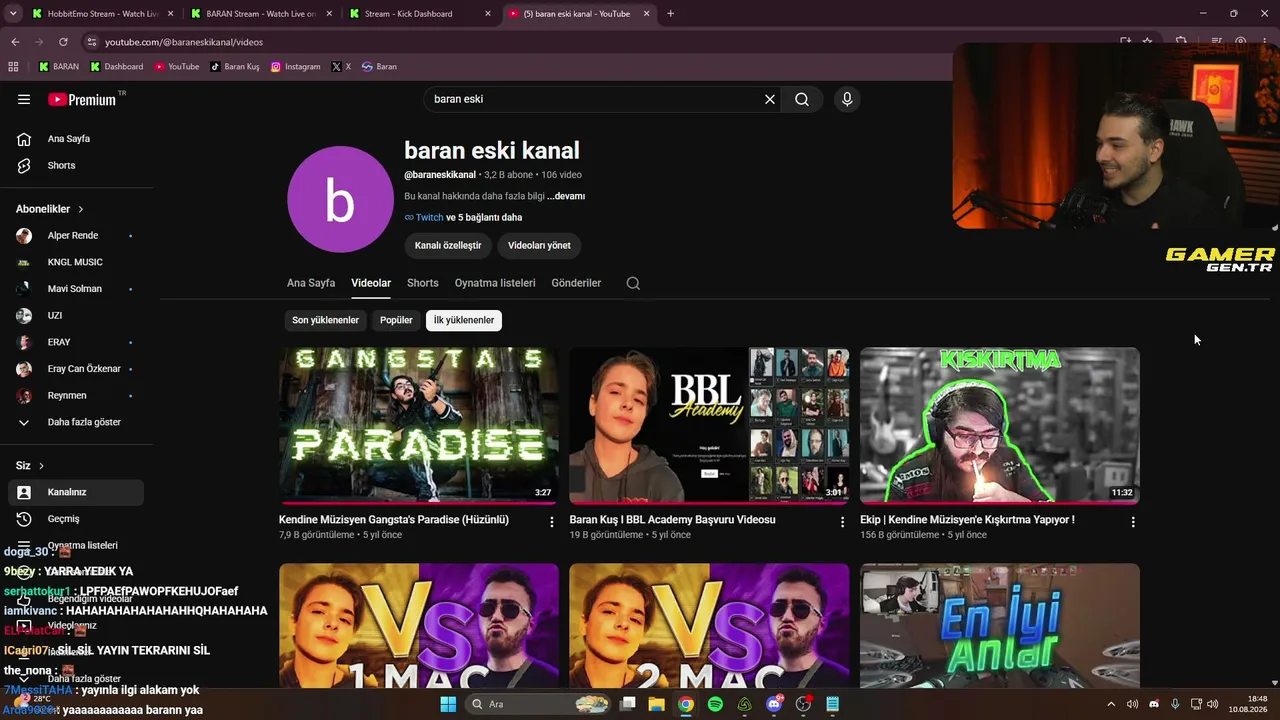Switch to the Videolar tab
Image resolution: width=1280 pixels, height=720 pixels.
(x=371, y=283)
